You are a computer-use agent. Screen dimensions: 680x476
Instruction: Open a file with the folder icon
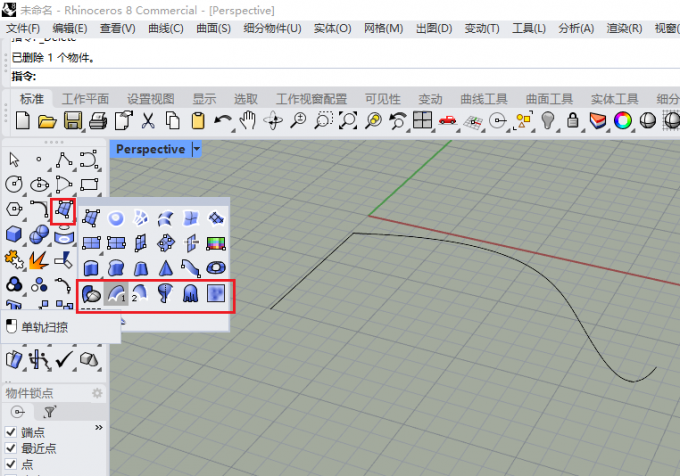[47, 121]
